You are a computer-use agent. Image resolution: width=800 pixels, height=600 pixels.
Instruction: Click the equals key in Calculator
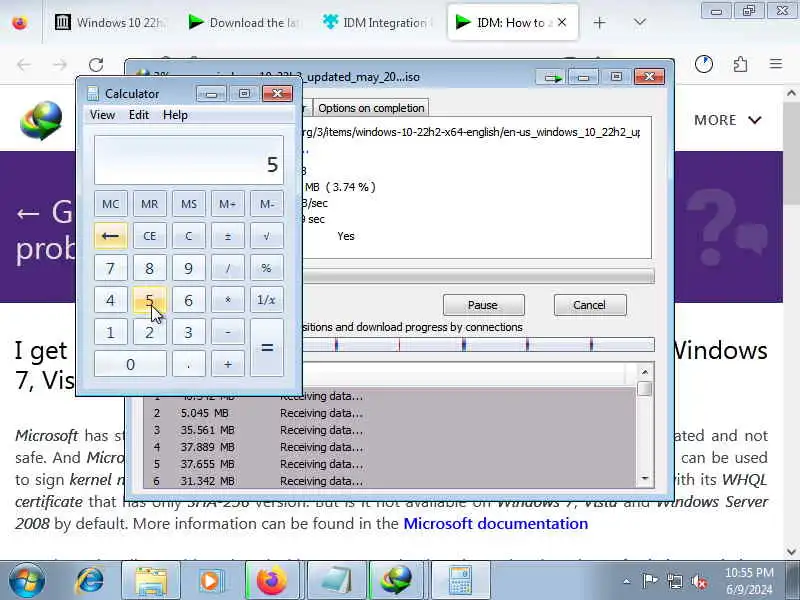[x=266, y=348]
